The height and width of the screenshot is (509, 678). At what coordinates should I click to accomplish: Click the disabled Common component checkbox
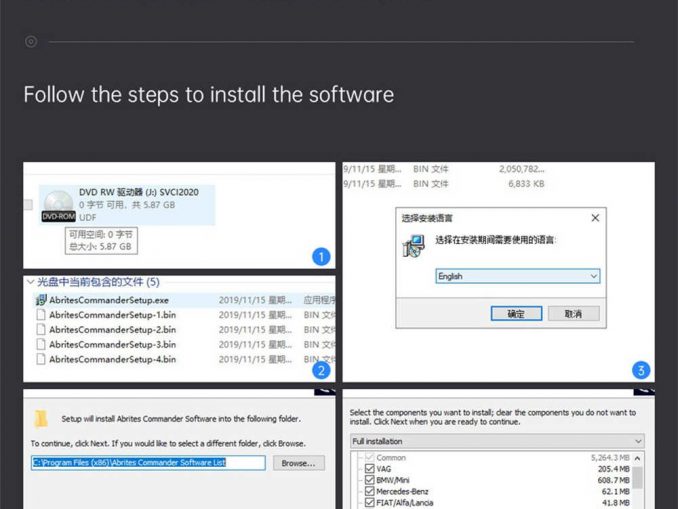click(x=370, y=457)
